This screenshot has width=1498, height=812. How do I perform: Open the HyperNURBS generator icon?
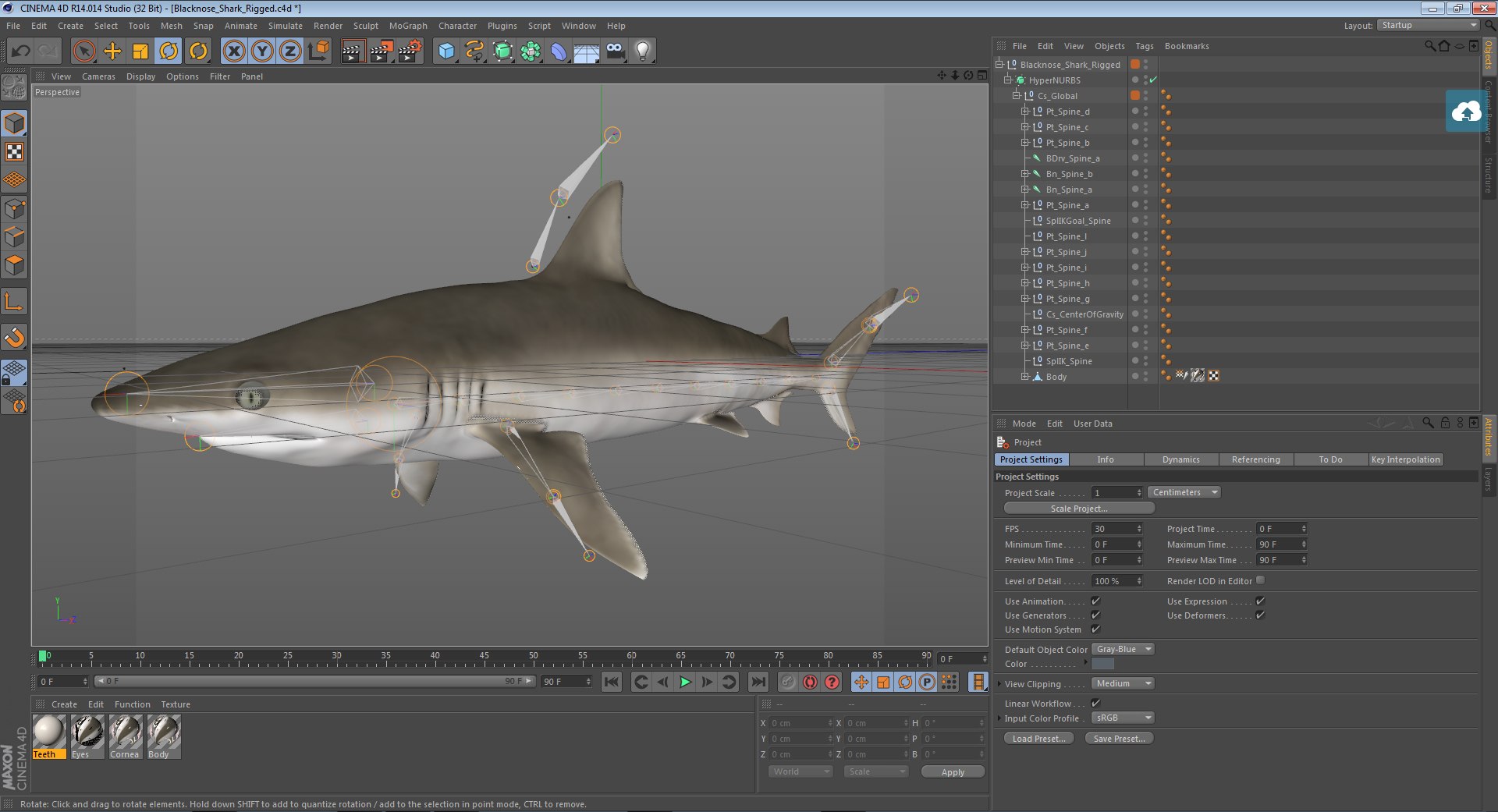tap(502, 51)
